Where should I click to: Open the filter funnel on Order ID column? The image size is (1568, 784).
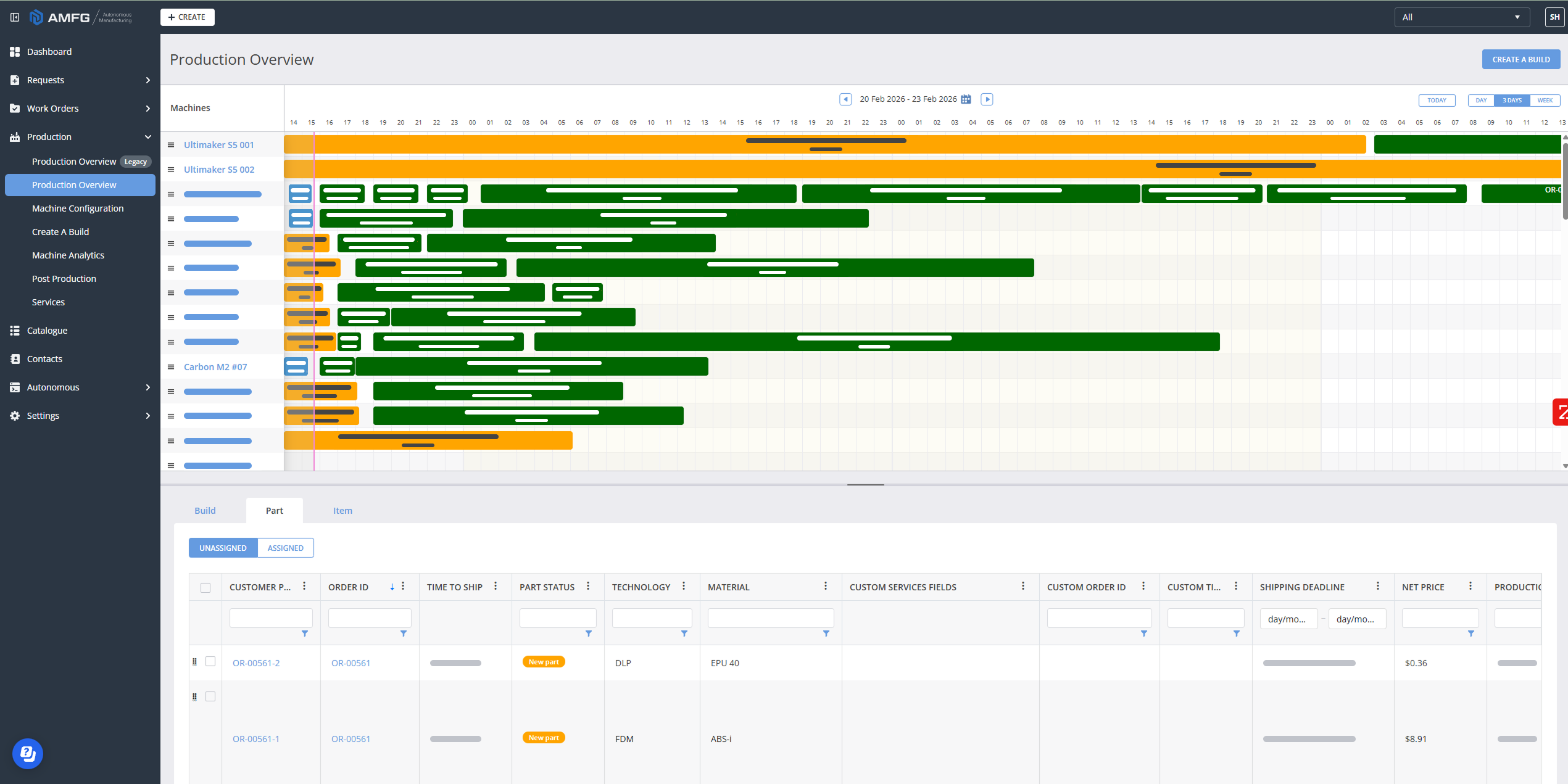(404, 633)
